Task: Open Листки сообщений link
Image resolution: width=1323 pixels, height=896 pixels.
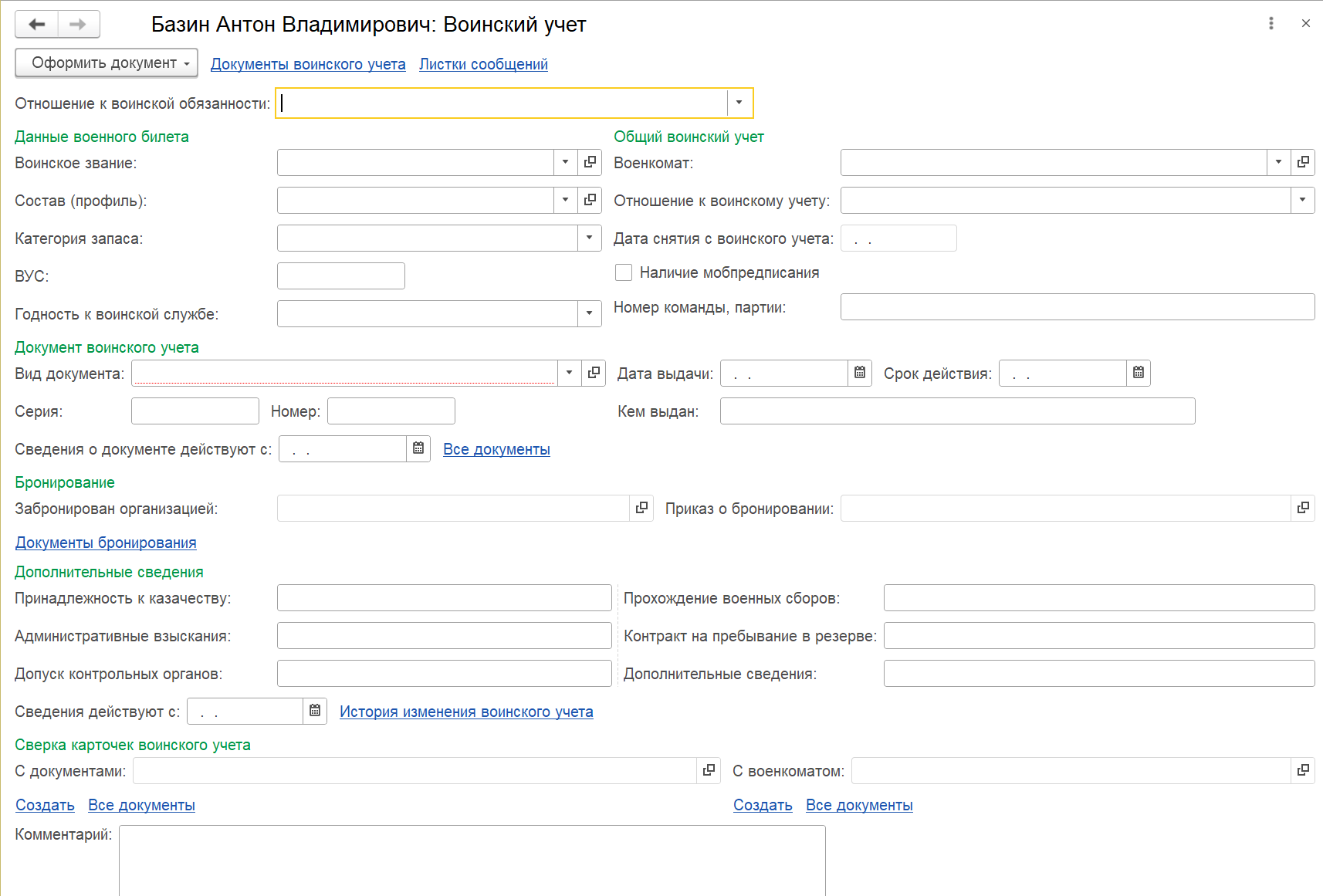Action: point(483,65)
